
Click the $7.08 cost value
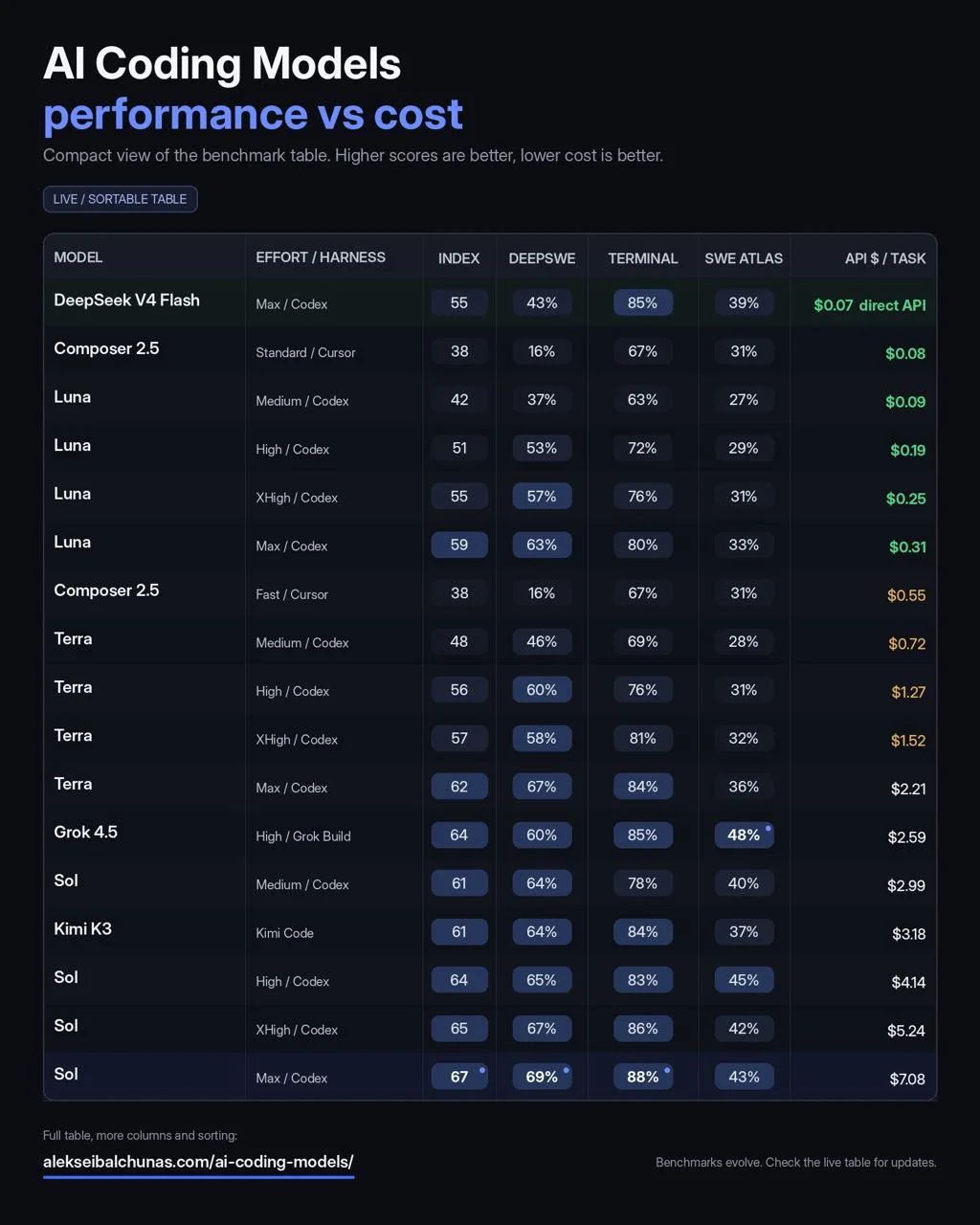click(907, 1080)
